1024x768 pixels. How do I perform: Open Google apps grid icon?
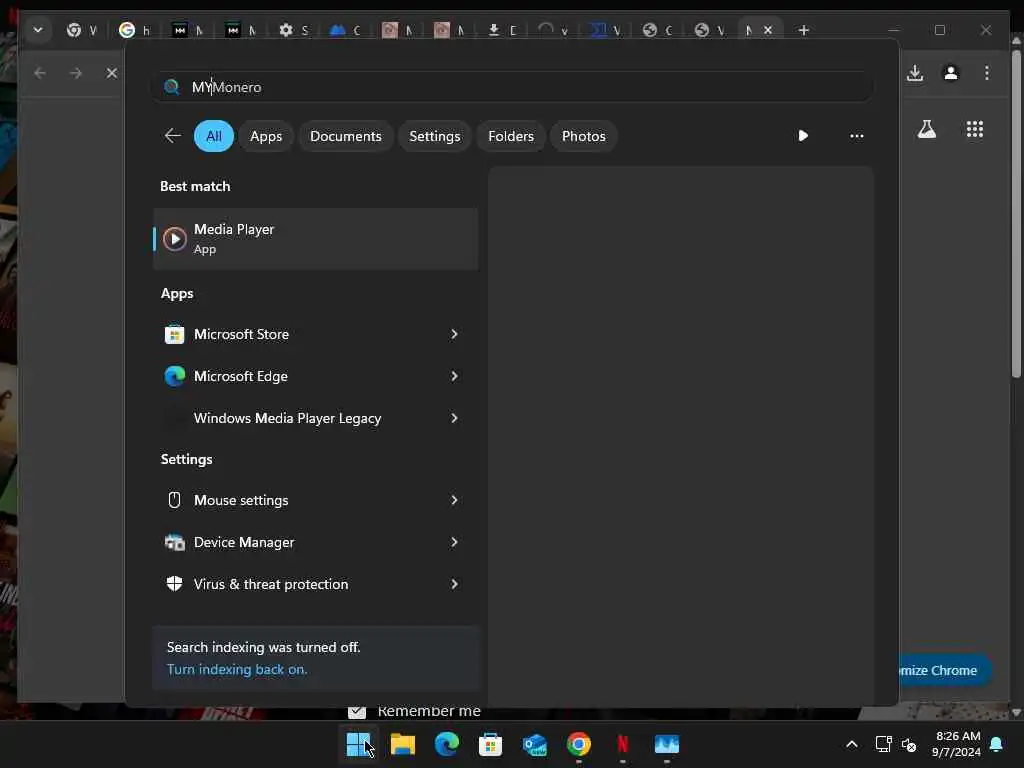(974, 129)
